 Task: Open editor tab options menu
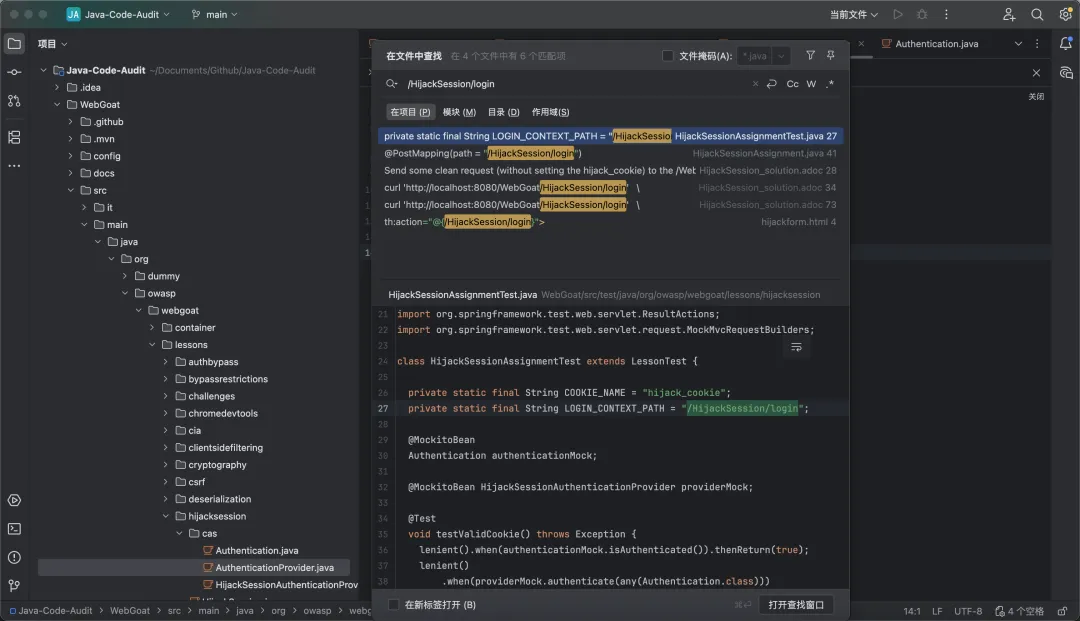tap(1037, 43)
